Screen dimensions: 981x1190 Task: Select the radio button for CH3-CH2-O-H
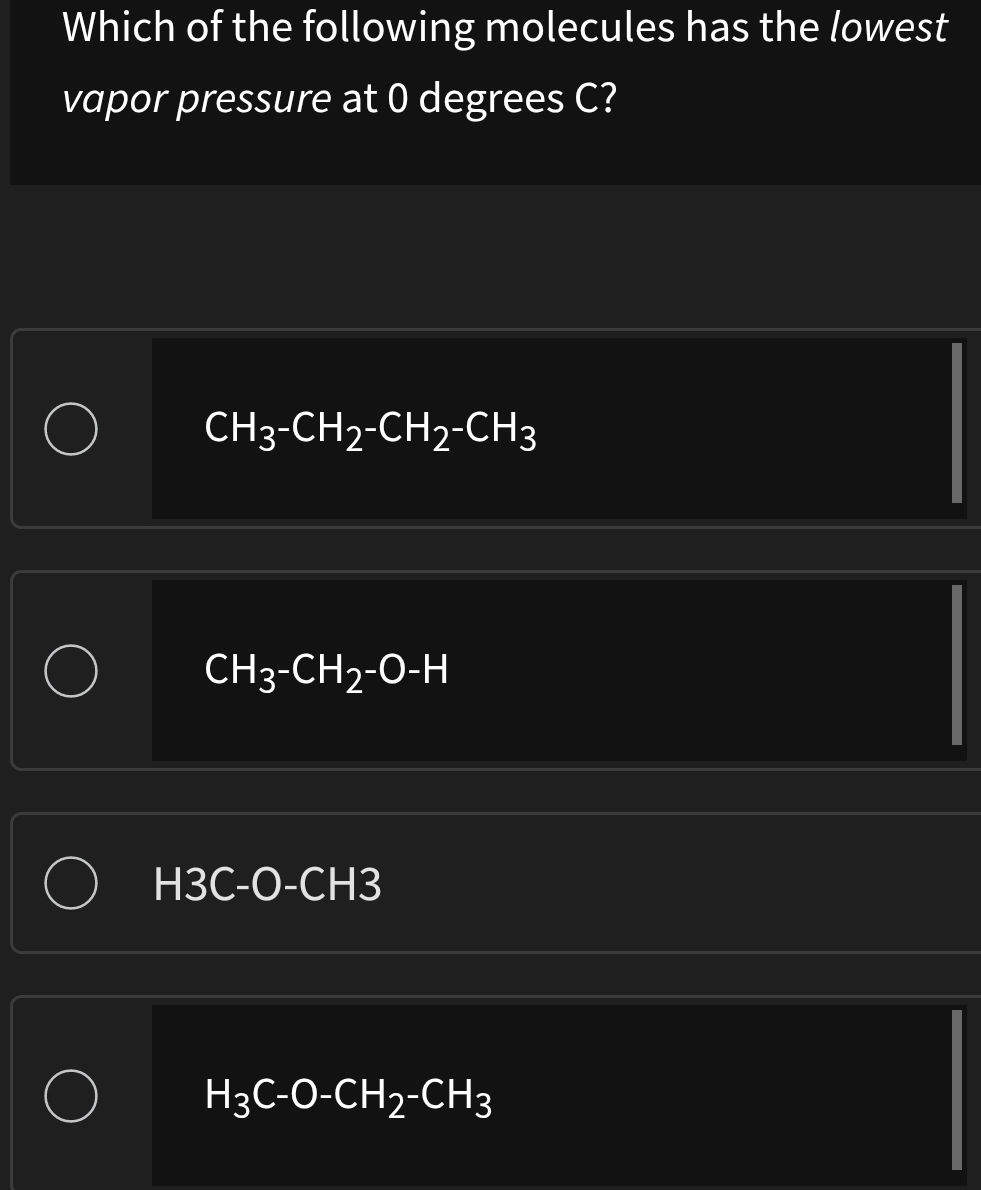coord(72,670)
